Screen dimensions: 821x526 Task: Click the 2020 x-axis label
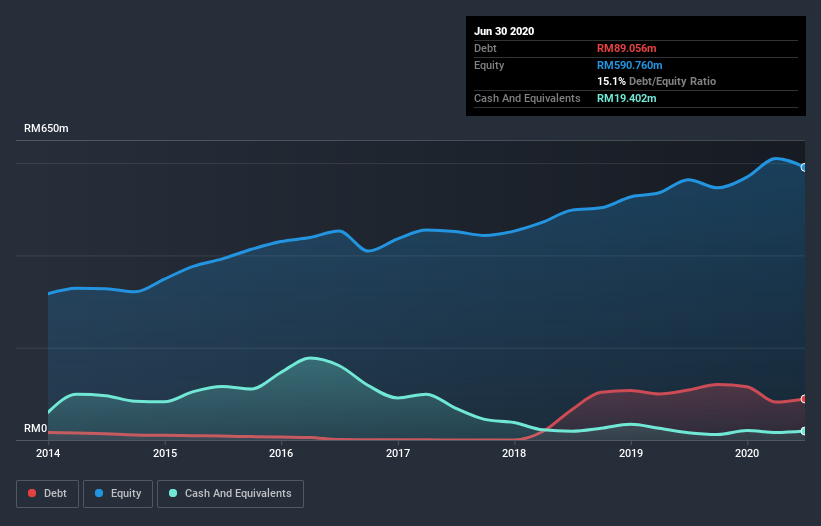click(x=747, y=453)
